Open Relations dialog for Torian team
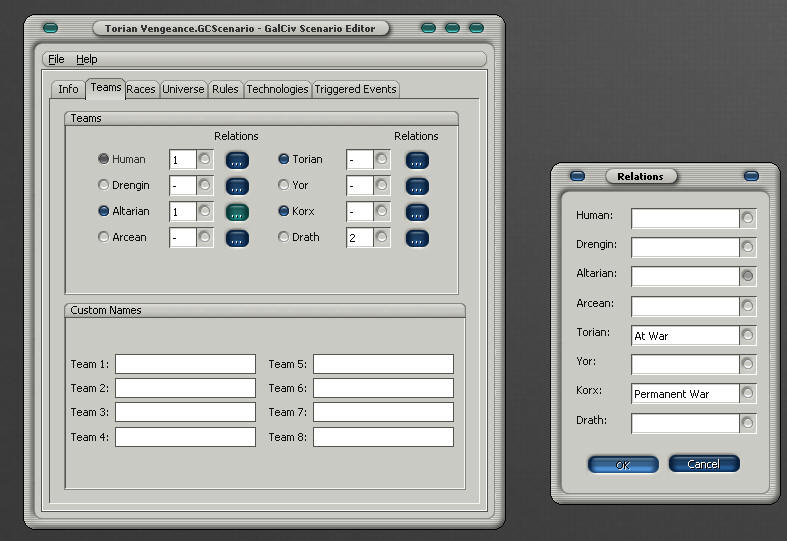787x541 pixels. click(x=417, y=161)
